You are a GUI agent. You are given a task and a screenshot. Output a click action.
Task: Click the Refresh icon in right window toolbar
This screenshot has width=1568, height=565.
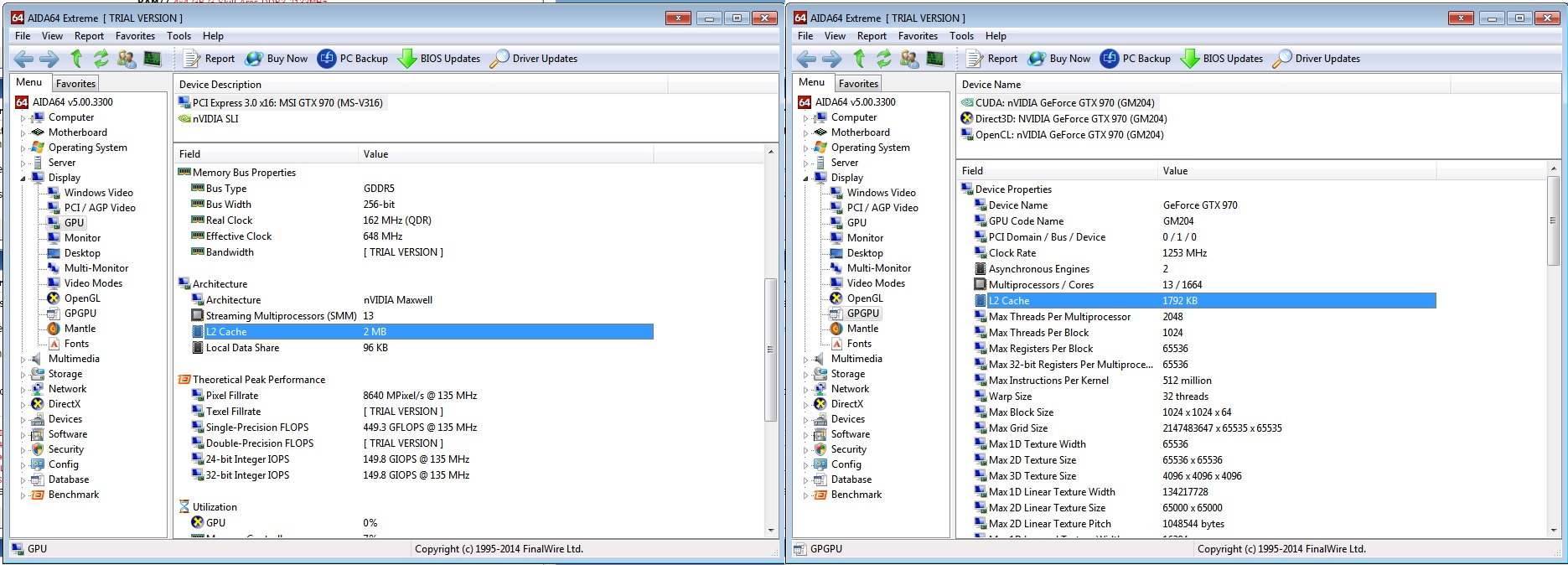coord(884,59)
